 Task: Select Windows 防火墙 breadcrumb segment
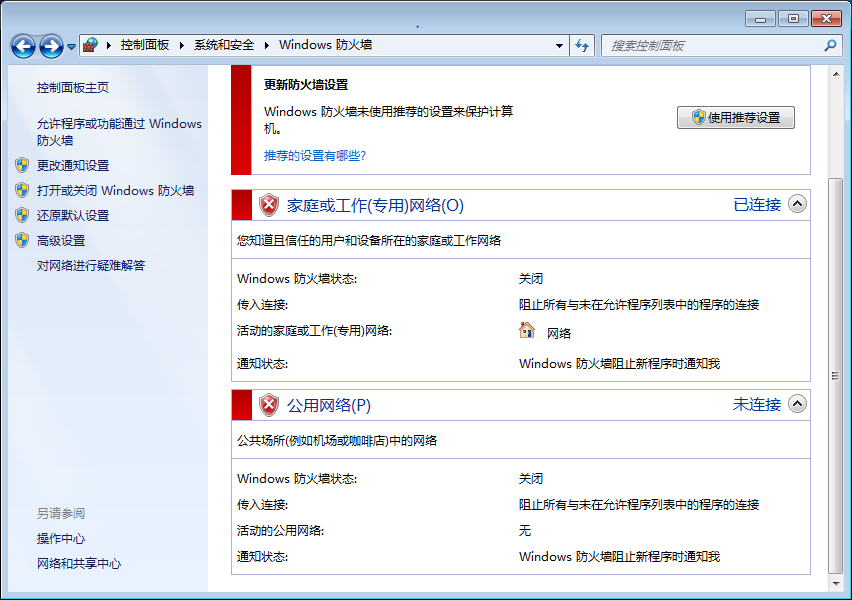[x=325, y=45]
